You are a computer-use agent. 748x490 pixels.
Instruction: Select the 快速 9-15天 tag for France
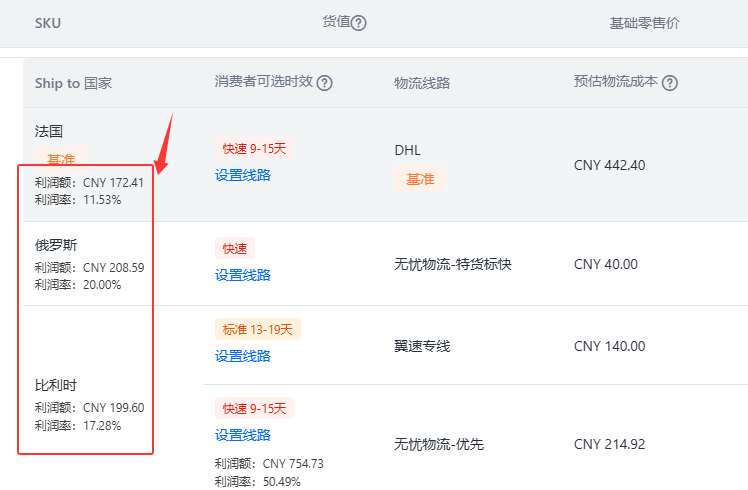point(254,148)
